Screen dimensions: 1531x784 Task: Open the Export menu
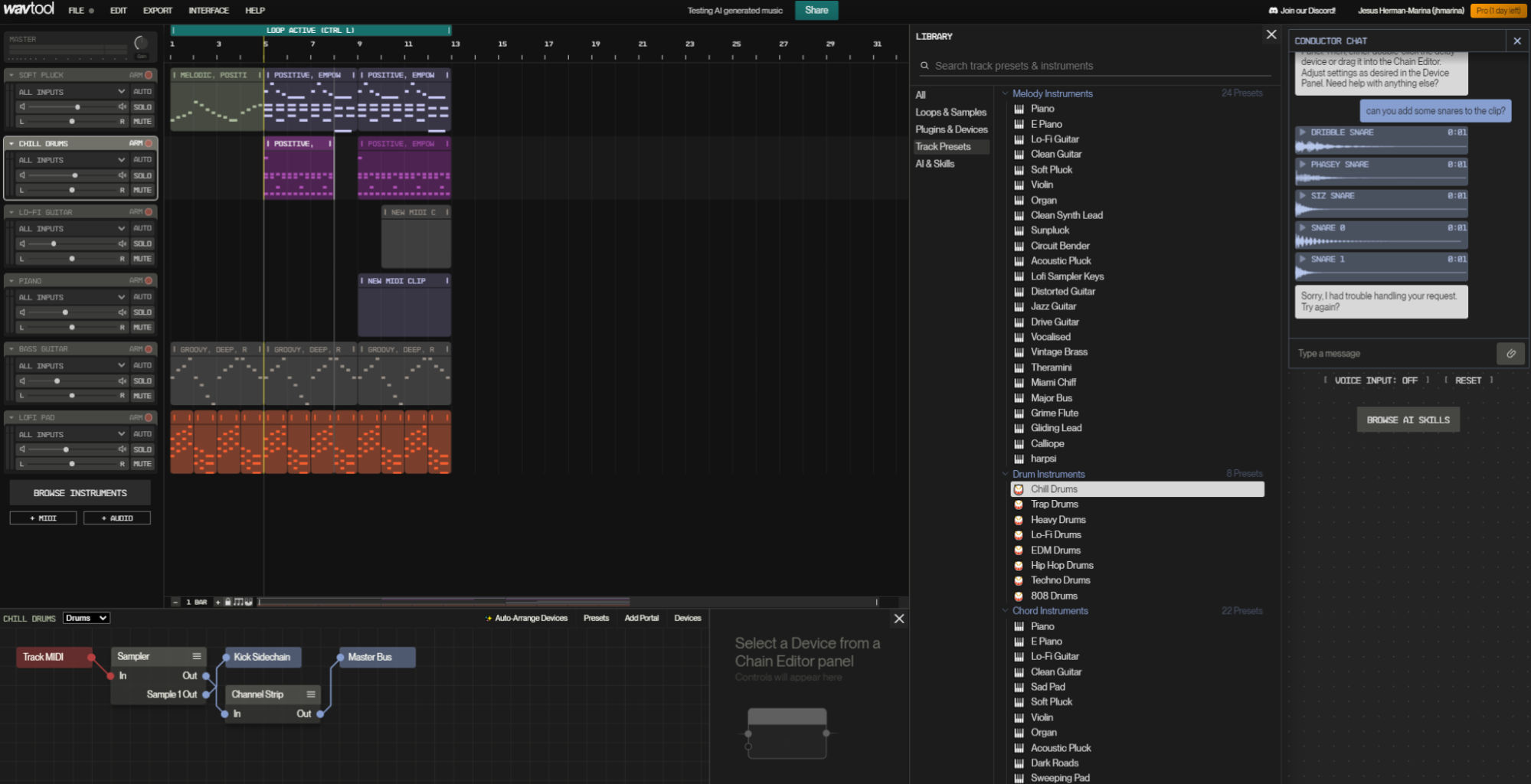click(157, 11)
